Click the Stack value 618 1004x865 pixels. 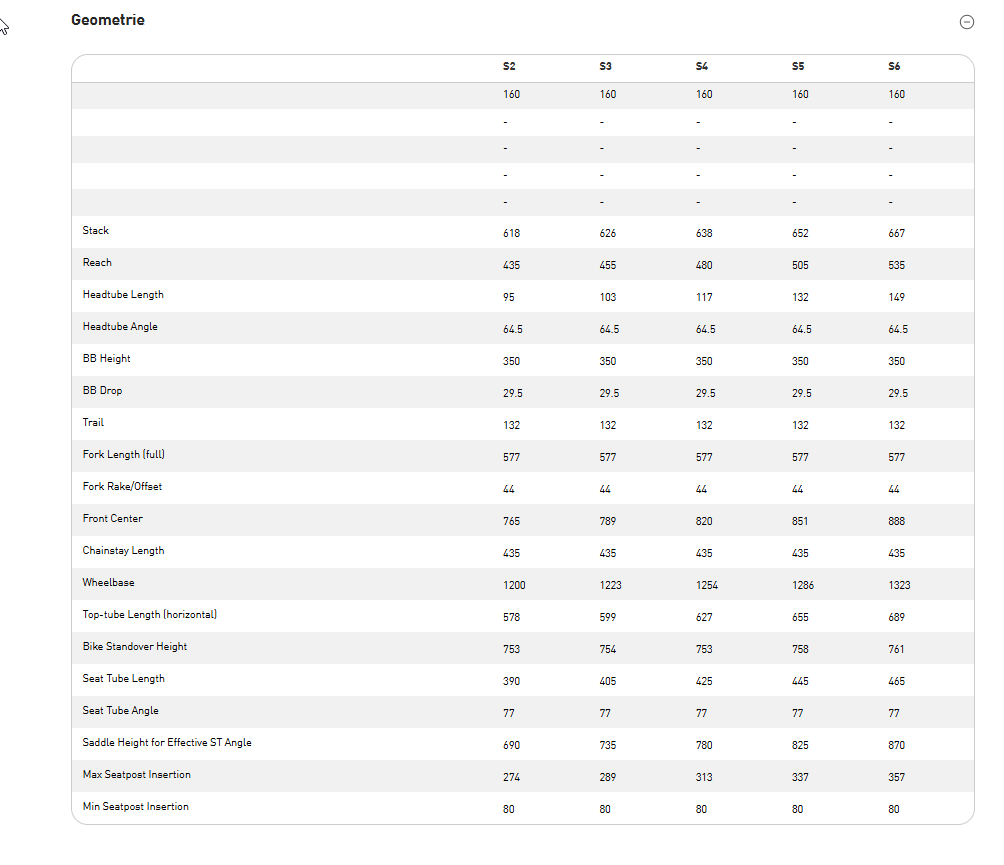pyautogui.click(x=511, y=234)
